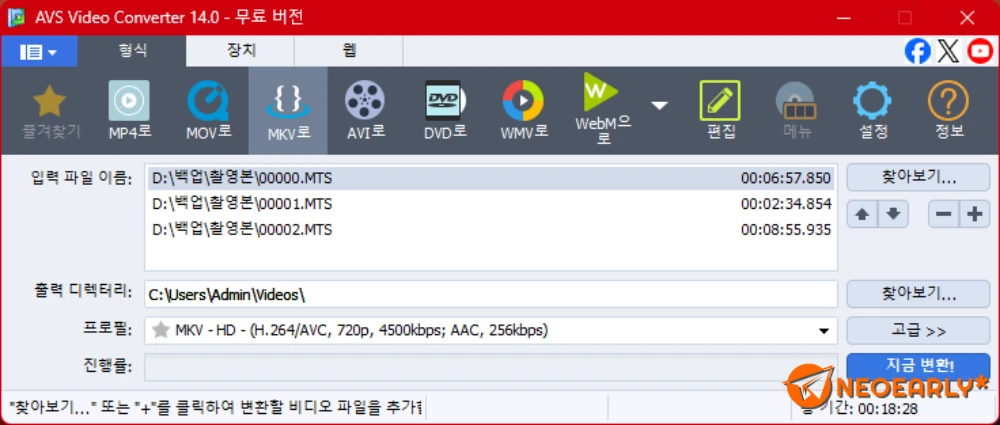
Task: Select file 00000.MTS in the list
Action: pyautogui.click(x=490, y=178)
